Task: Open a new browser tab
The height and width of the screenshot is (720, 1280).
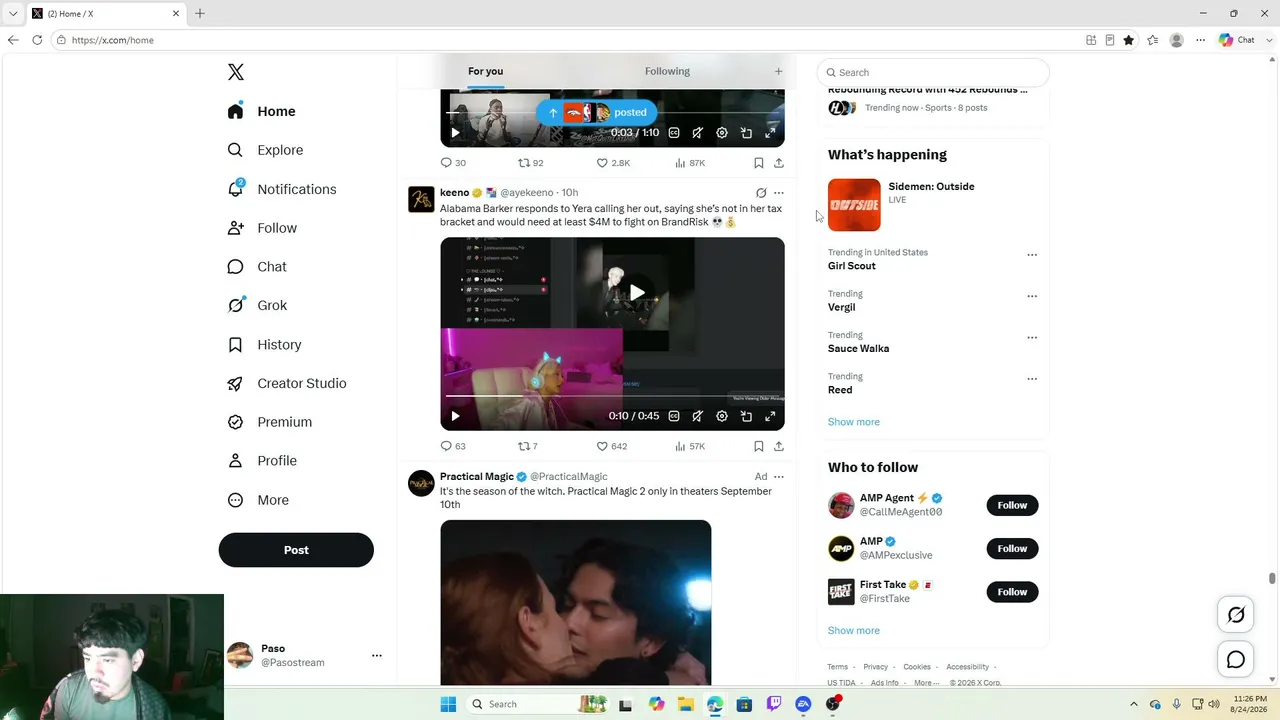Action: (x=200, y=14)
